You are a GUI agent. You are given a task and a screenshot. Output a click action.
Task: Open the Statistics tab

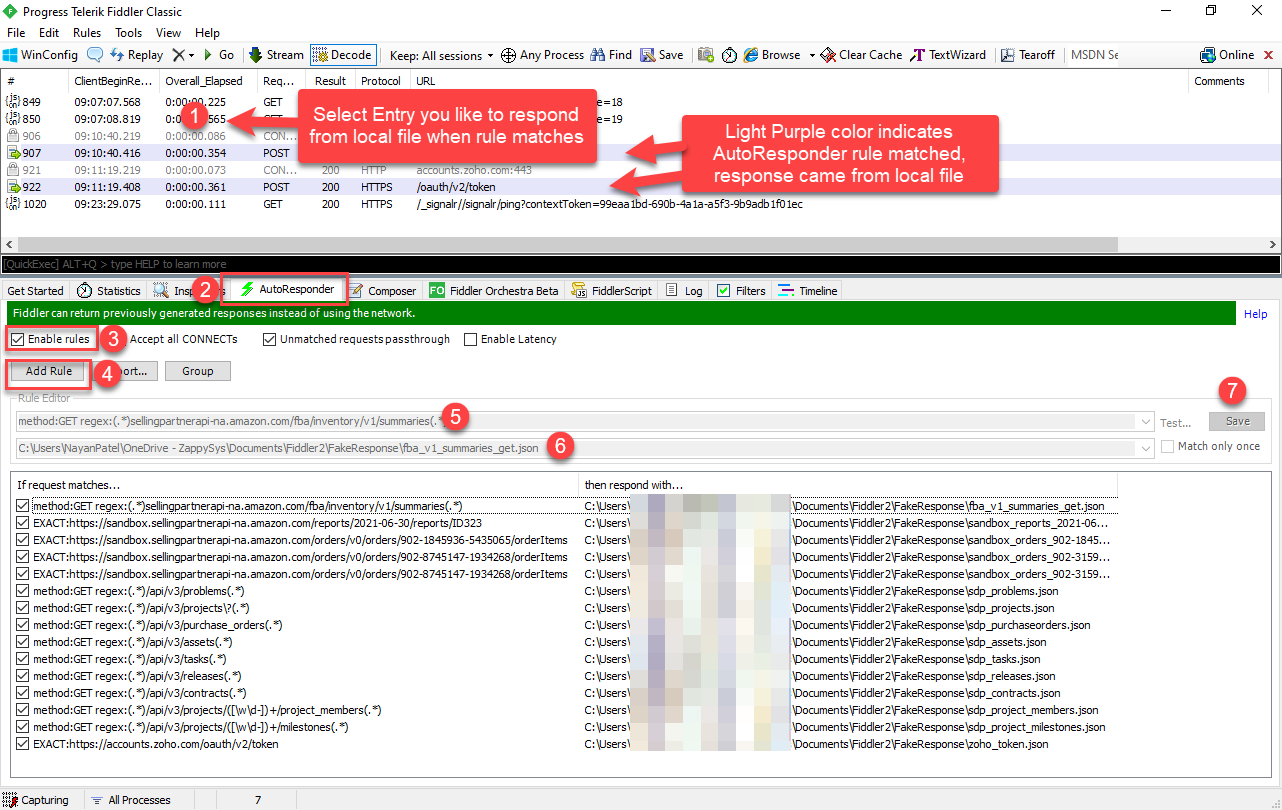[x=110, y=291]
